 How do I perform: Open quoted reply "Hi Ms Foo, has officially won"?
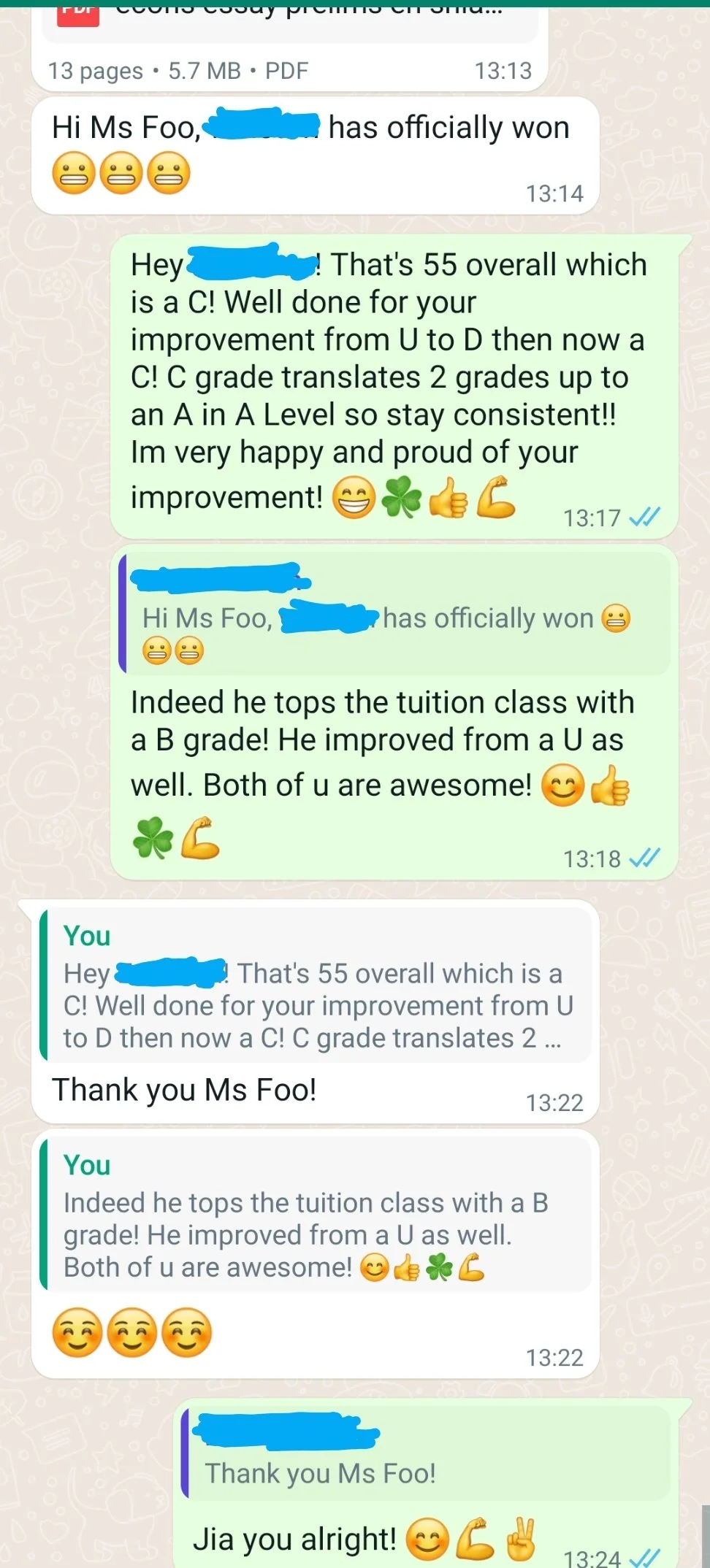click(394, 614)
